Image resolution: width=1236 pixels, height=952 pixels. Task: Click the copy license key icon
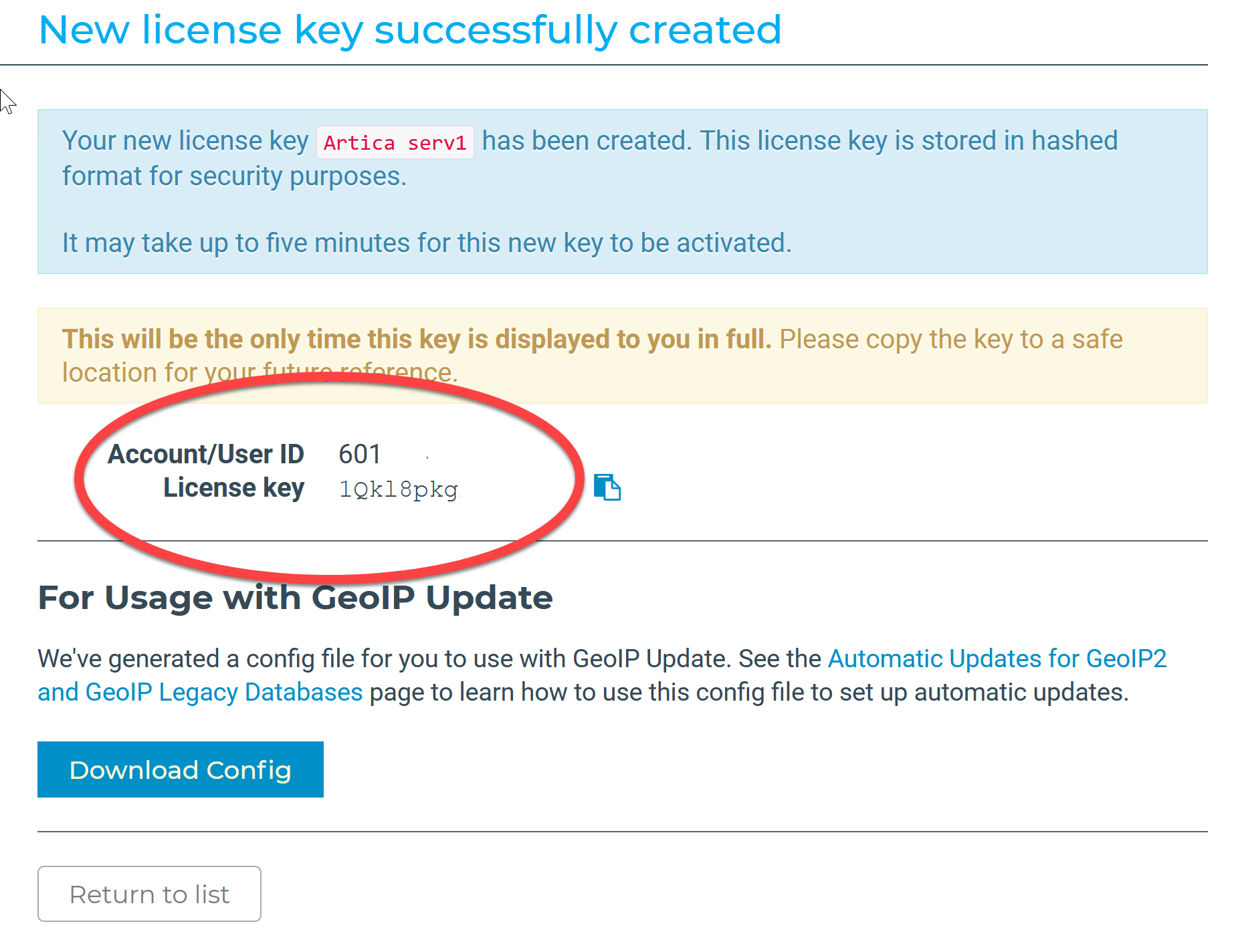click(607, 487)
